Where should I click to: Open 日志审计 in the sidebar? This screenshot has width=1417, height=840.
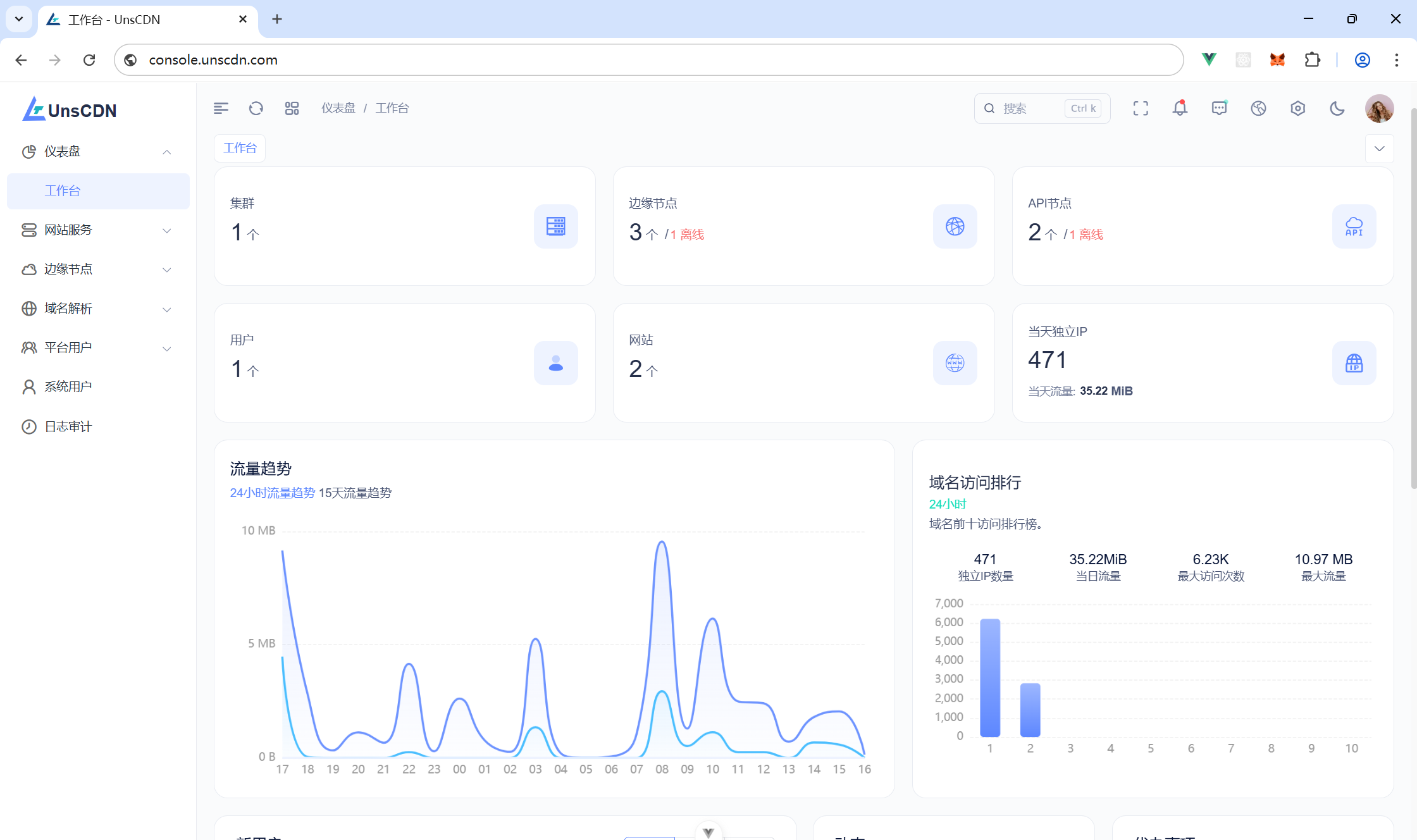pyautogui.click(x=68, y=427)
